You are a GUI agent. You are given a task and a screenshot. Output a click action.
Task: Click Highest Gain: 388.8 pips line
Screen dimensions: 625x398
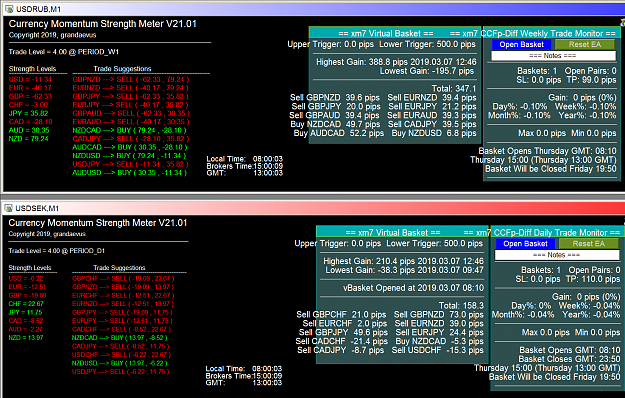point(396,62)
